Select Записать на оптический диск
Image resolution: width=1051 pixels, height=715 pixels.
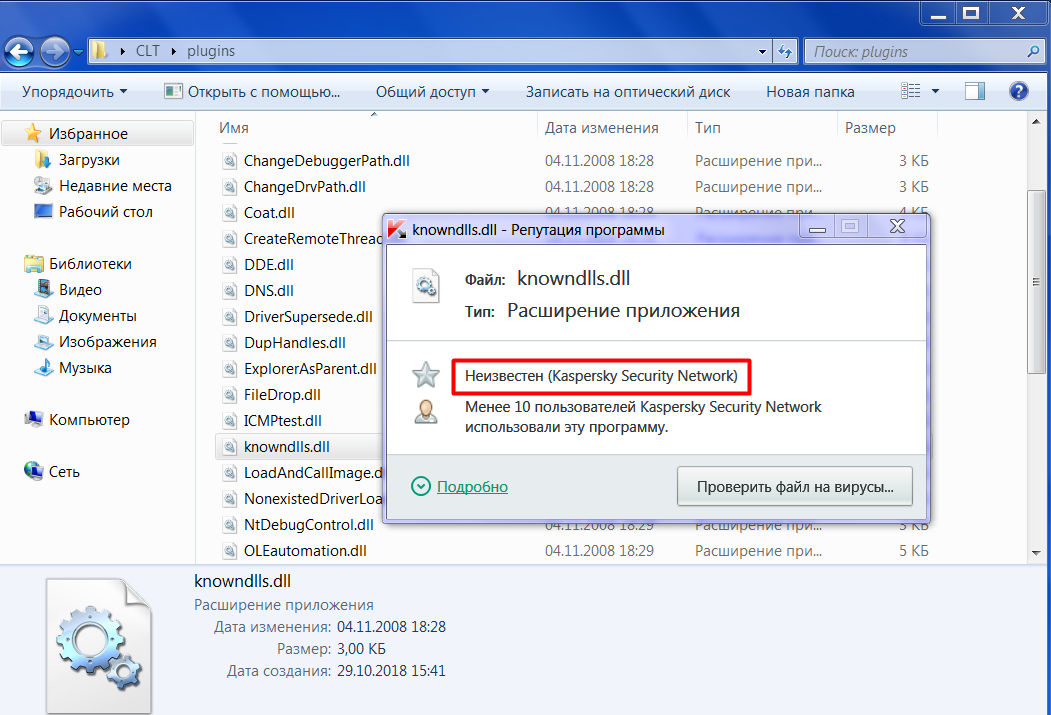(x=627, y=92)
